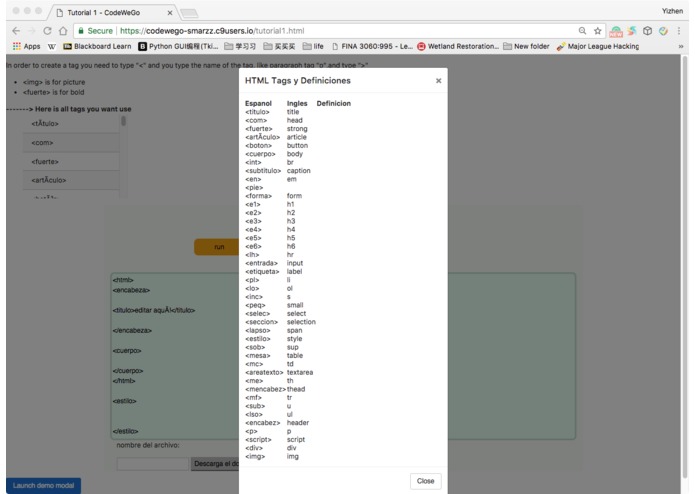Viewport: 695px width, 494px height.
Task: Open the New folder bookmarks folder
Action: point(526,46)
